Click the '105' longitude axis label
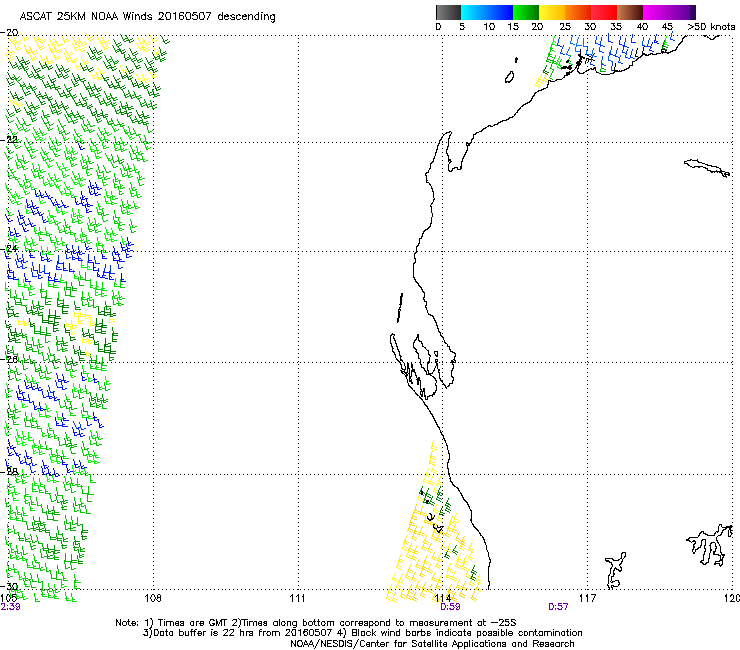The width and height of the screenshot is (740, 650). tap(8, 598)
